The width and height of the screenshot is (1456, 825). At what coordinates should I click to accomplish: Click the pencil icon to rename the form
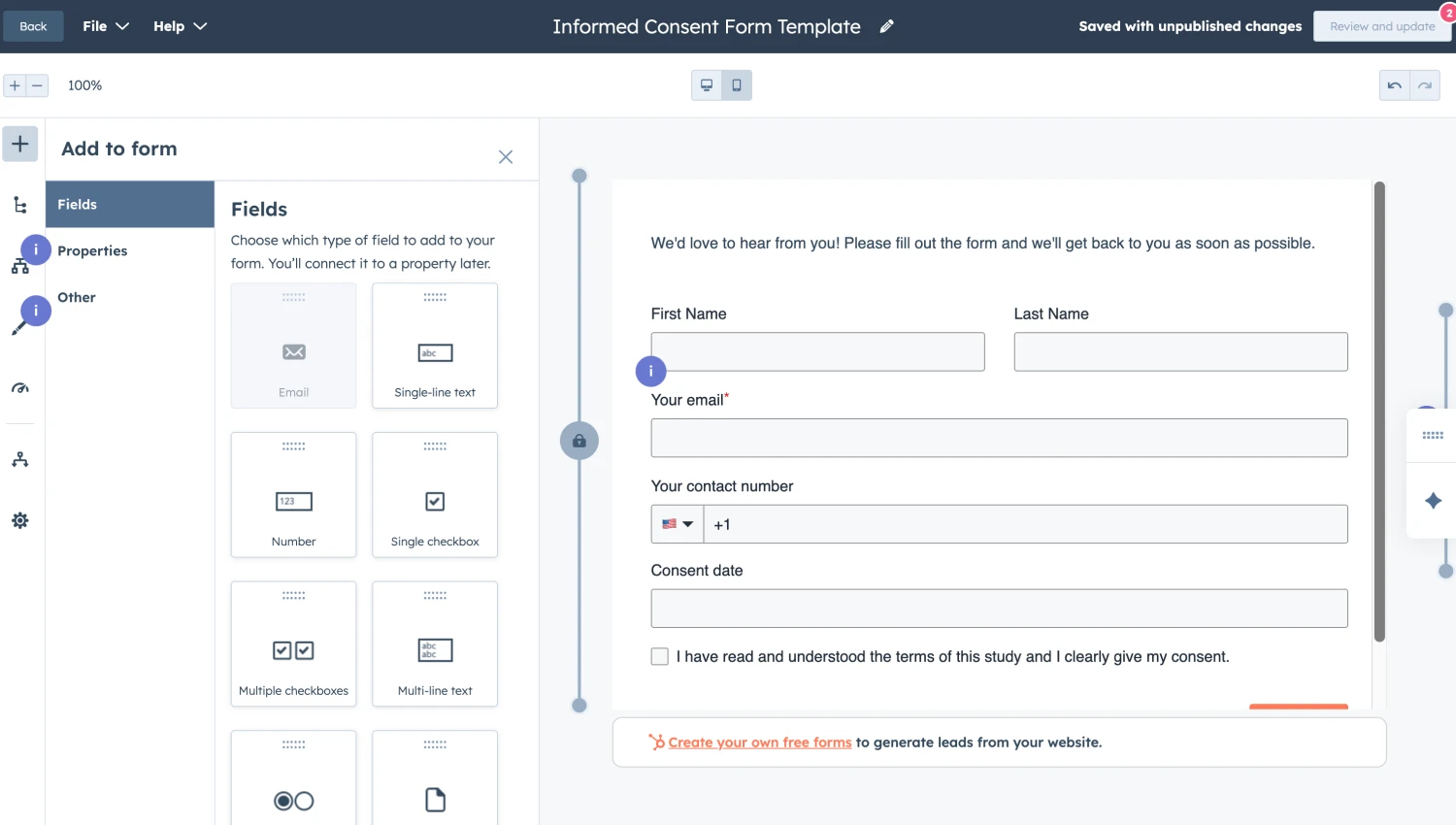(x=885, y=26)
